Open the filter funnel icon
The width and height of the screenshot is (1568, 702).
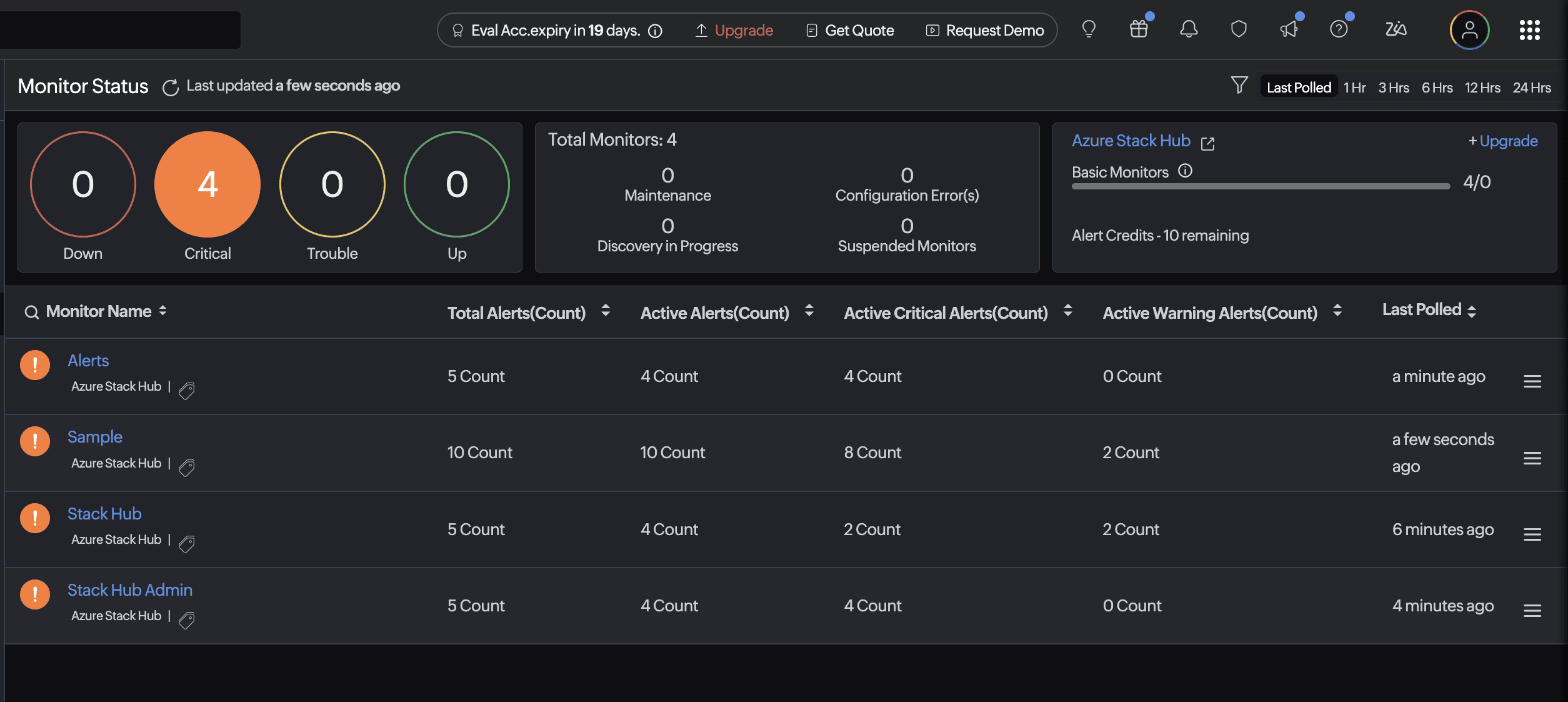tap(1239, 85)
